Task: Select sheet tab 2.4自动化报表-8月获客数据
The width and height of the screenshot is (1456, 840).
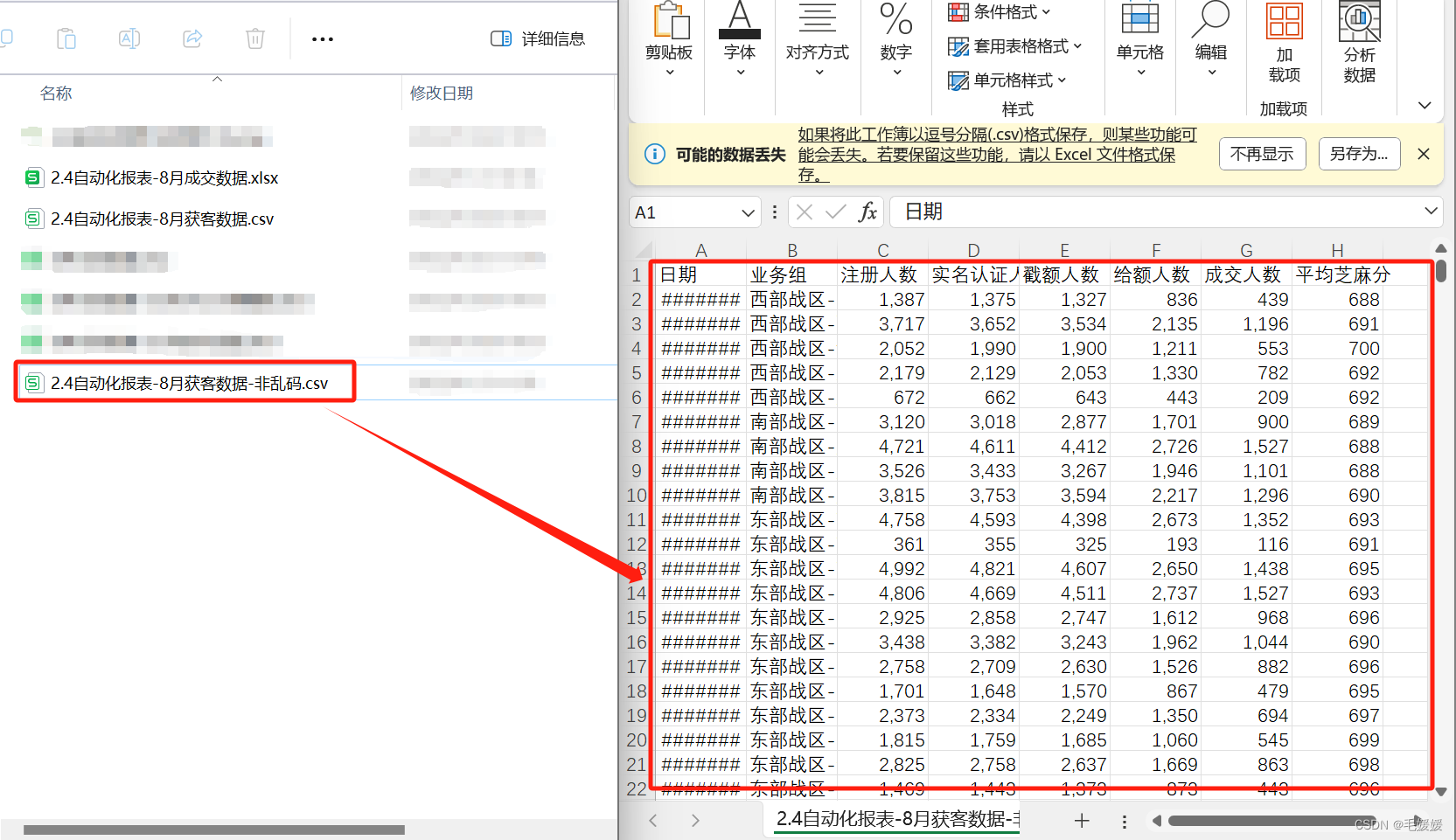Action: pos(897,819)
